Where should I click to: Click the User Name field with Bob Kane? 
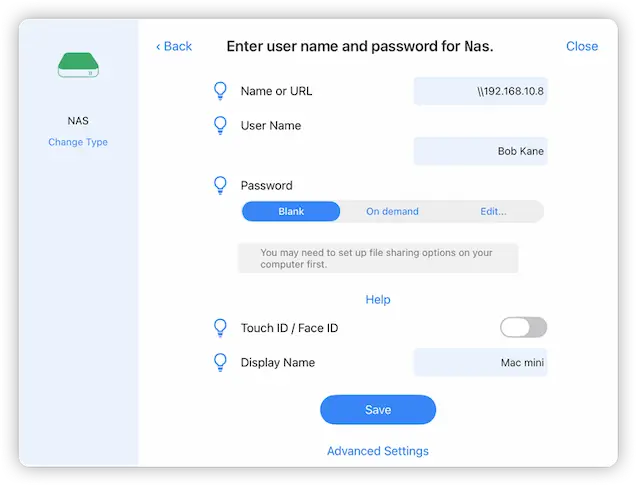[480, 151]
